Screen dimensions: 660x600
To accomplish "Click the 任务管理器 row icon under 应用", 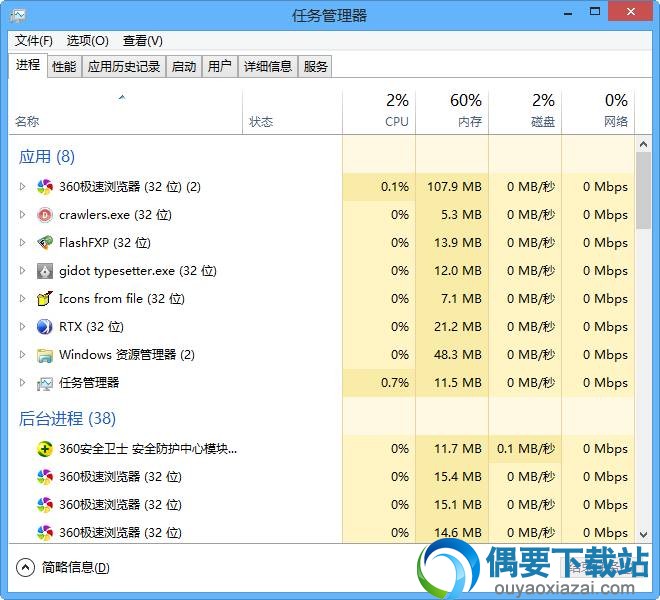I will (45, 383).
